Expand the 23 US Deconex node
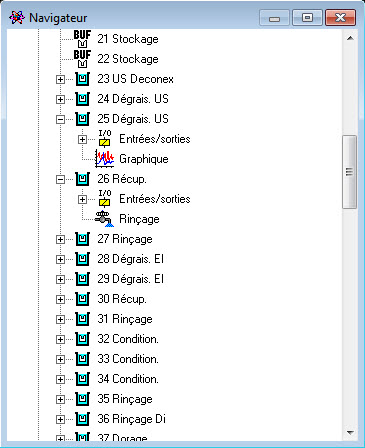 (60, 79)
